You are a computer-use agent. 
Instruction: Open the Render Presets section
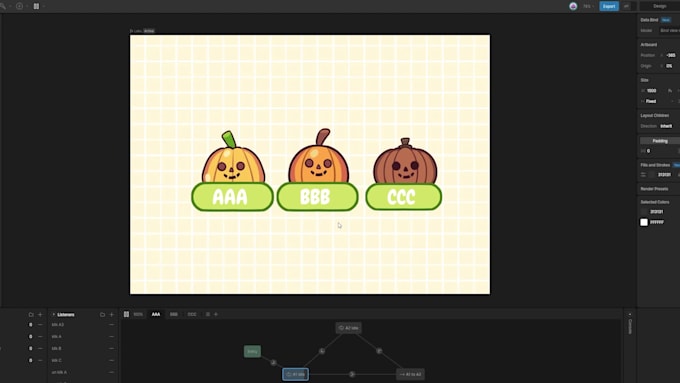pyautogui.click(x=654, y=189)
